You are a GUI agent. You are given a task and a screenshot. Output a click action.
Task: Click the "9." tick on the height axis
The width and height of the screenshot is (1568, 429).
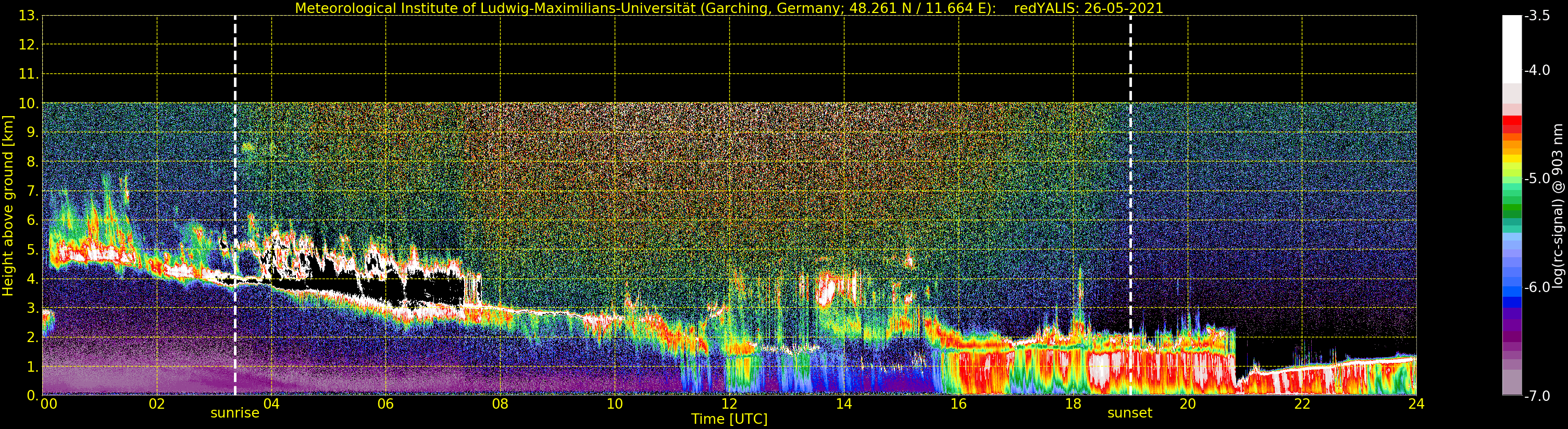coord(33,133)
